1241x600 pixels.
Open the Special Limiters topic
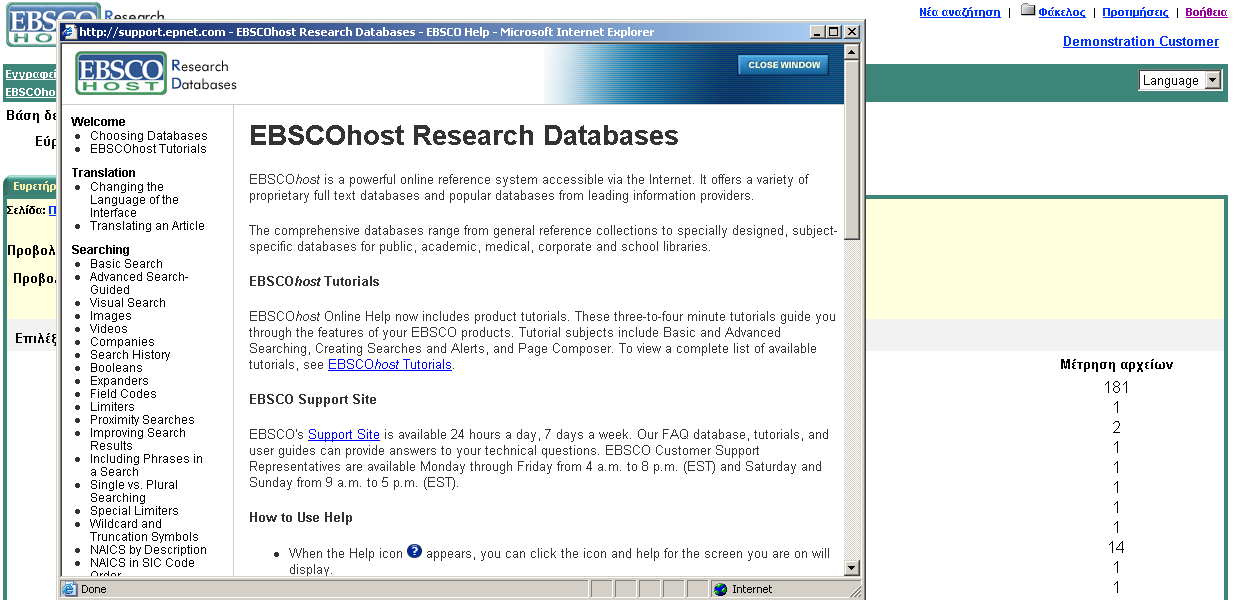[x=134, y=511]
